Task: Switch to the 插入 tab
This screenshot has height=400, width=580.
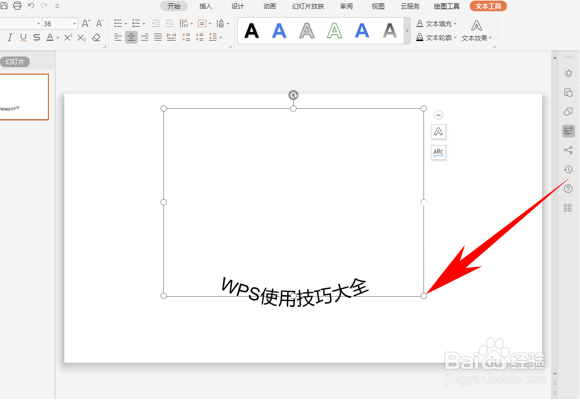Action: click(x=206, y=6)
